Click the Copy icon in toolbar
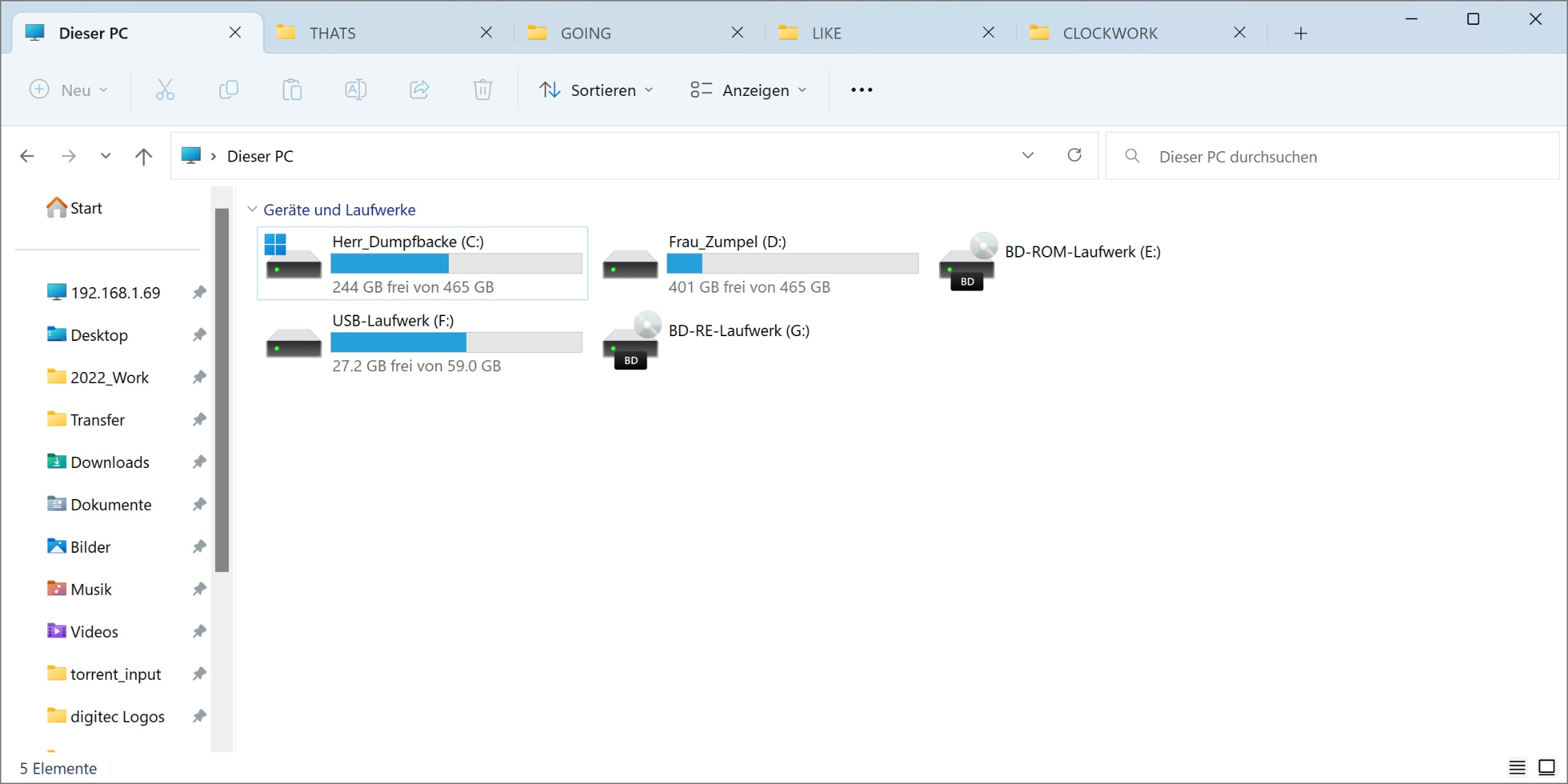 (x=228, y=90)
